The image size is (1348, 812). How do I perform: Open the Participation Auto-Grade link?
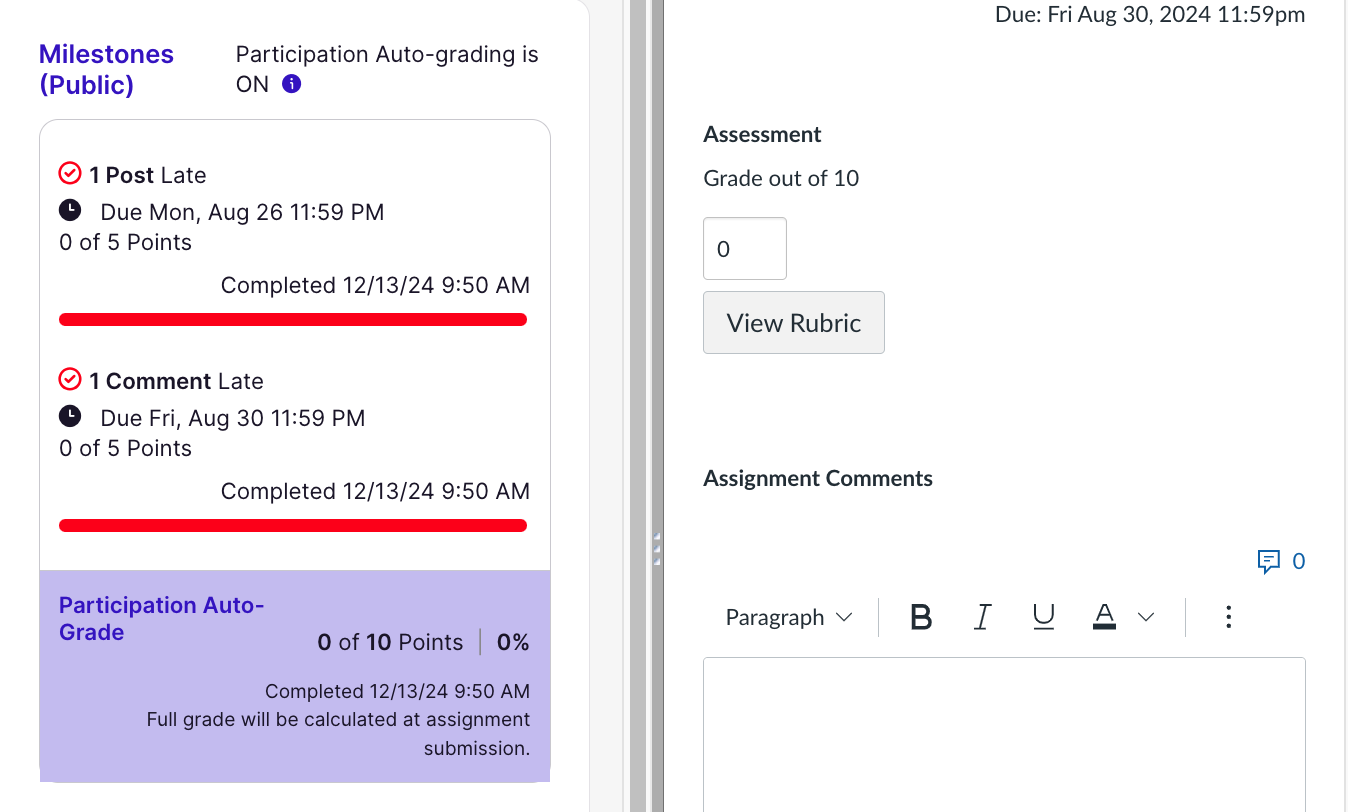tap(160, 618)
